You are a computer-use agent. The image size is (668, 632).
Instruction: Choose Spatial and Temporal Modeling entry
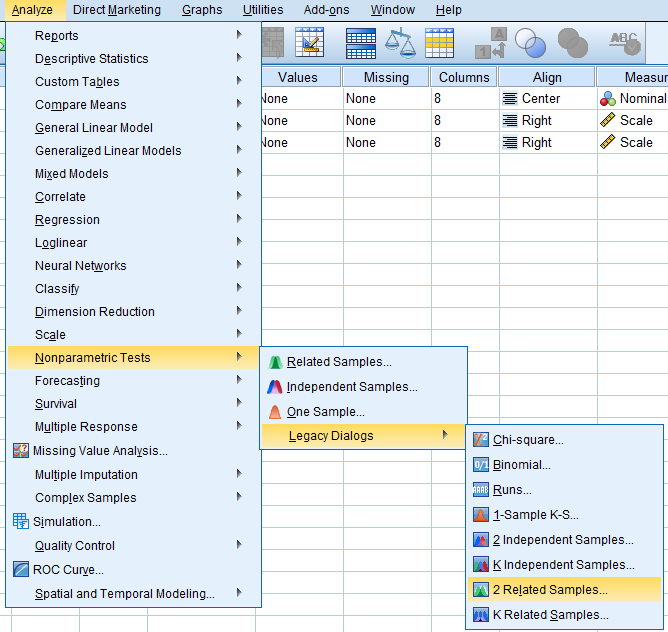point(134,593)
